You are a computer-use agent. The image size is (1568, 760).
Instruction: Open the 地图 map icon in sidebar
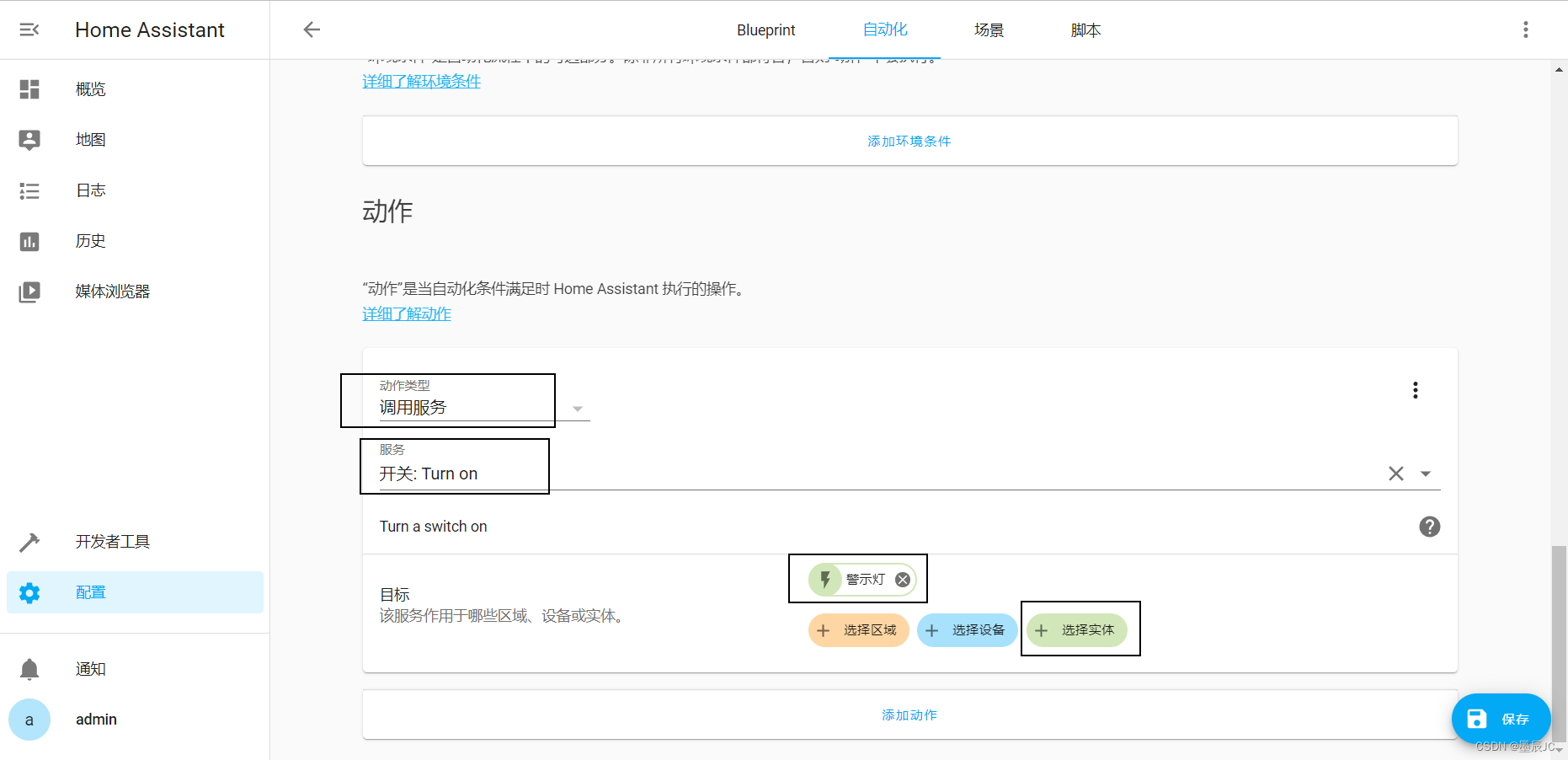[x=29, y=140]
